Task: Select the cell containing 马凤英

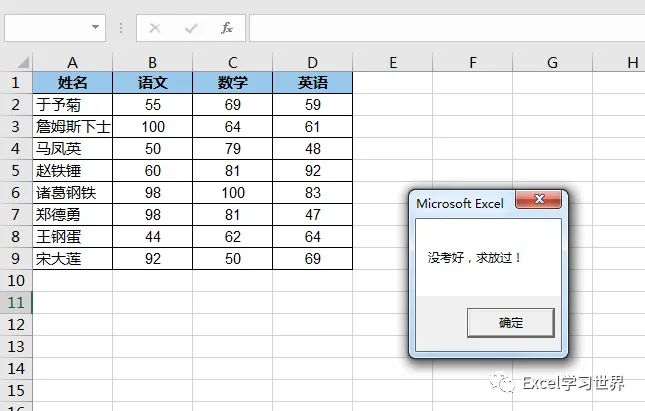Action: (x=72, y=149)
